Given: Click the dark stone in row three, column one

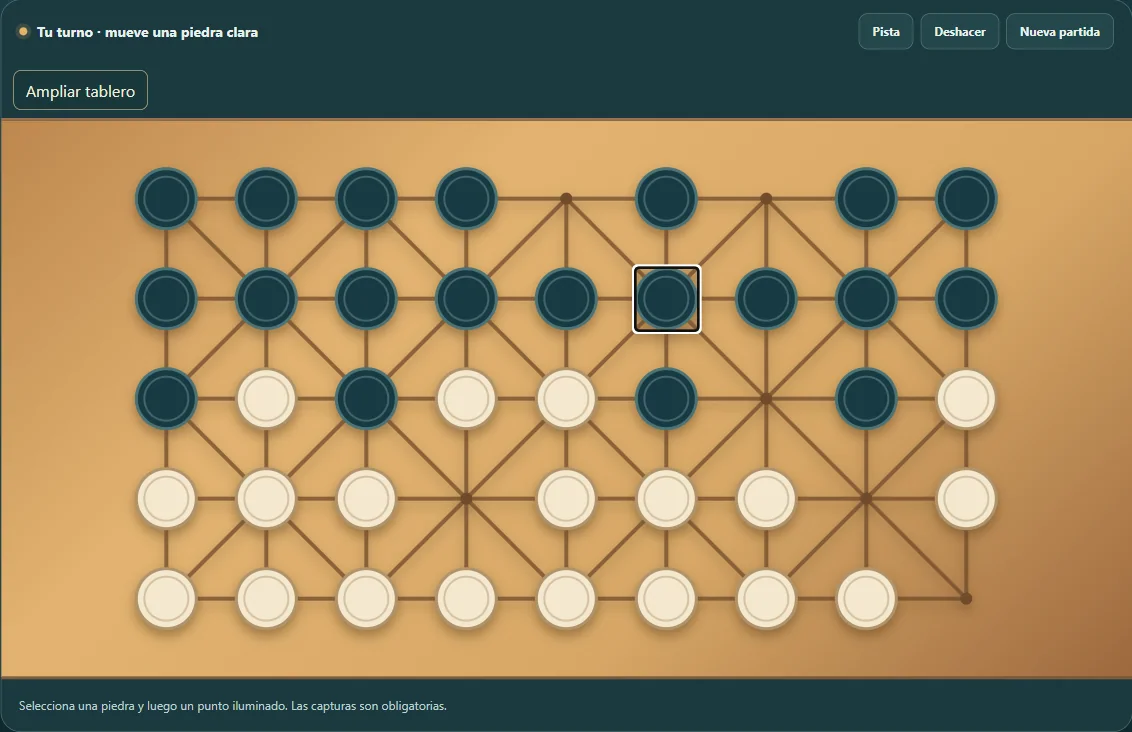Looking at the screenshot, I should pos(167,398).
